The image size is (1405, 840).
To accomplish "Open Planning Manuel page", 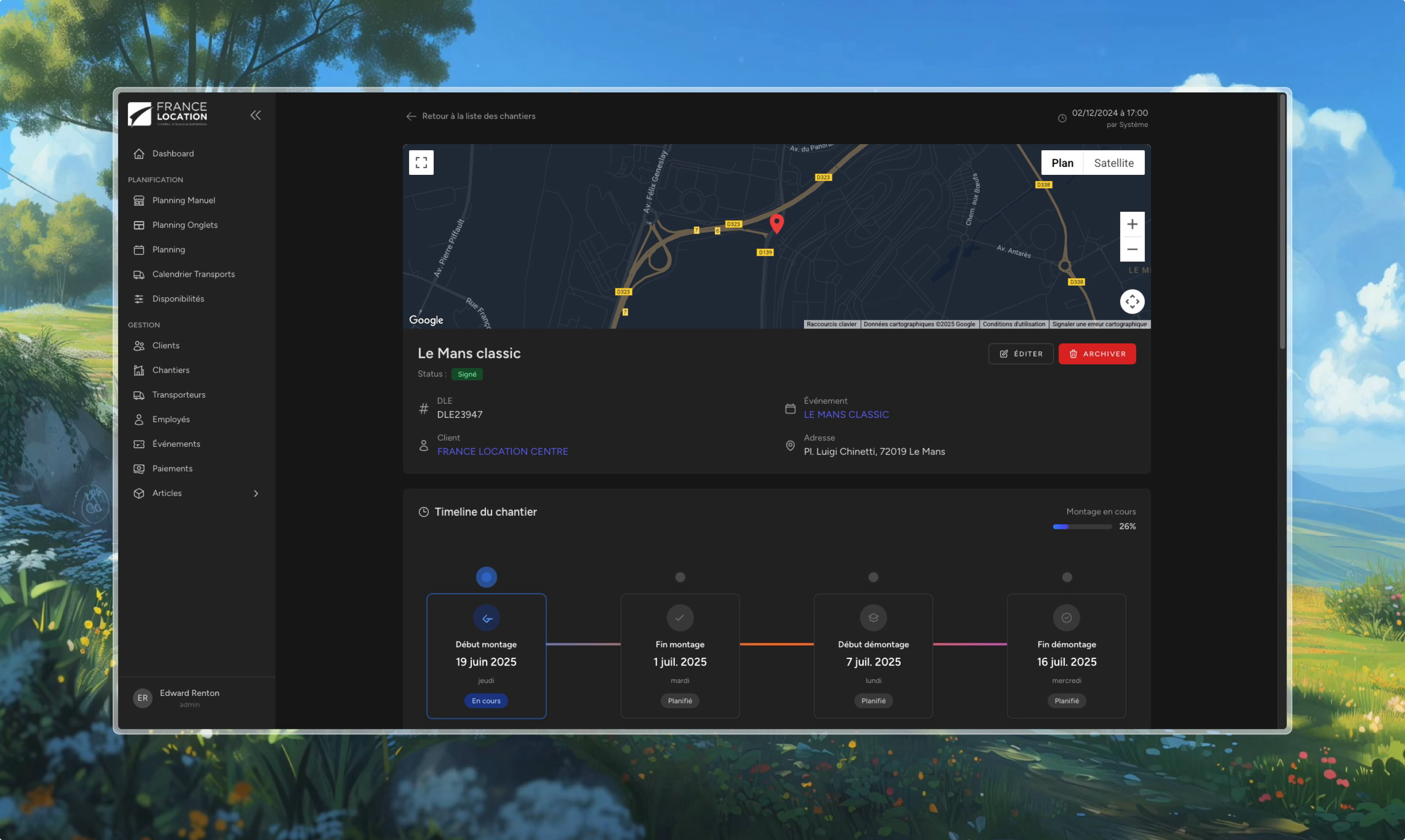I will tap(183, 200).
